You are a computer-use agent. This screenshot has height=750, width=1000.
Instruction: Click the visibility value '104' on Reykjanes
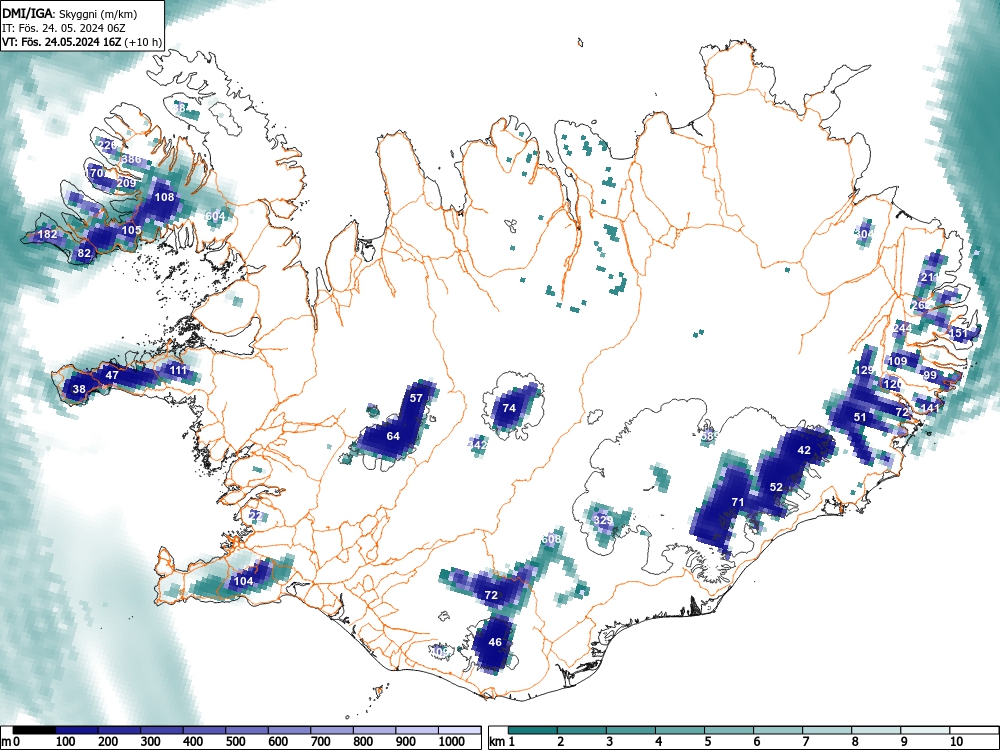click(x=244, y=581)
